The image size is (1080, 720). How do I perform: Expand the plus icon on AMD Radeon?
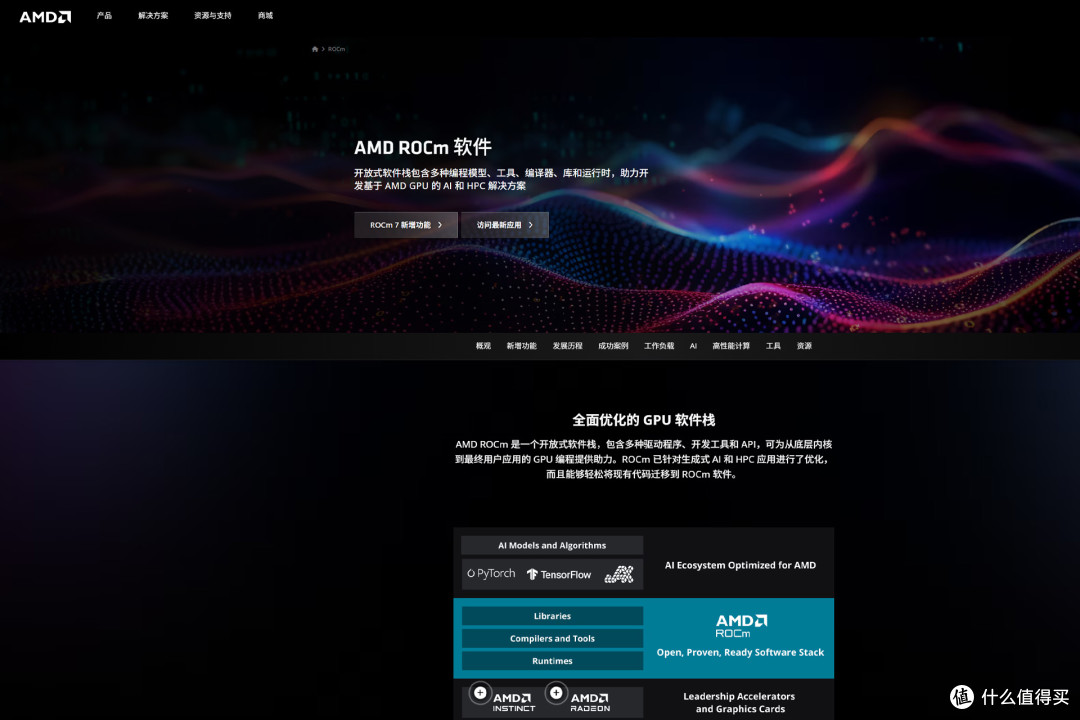point(556,692)
